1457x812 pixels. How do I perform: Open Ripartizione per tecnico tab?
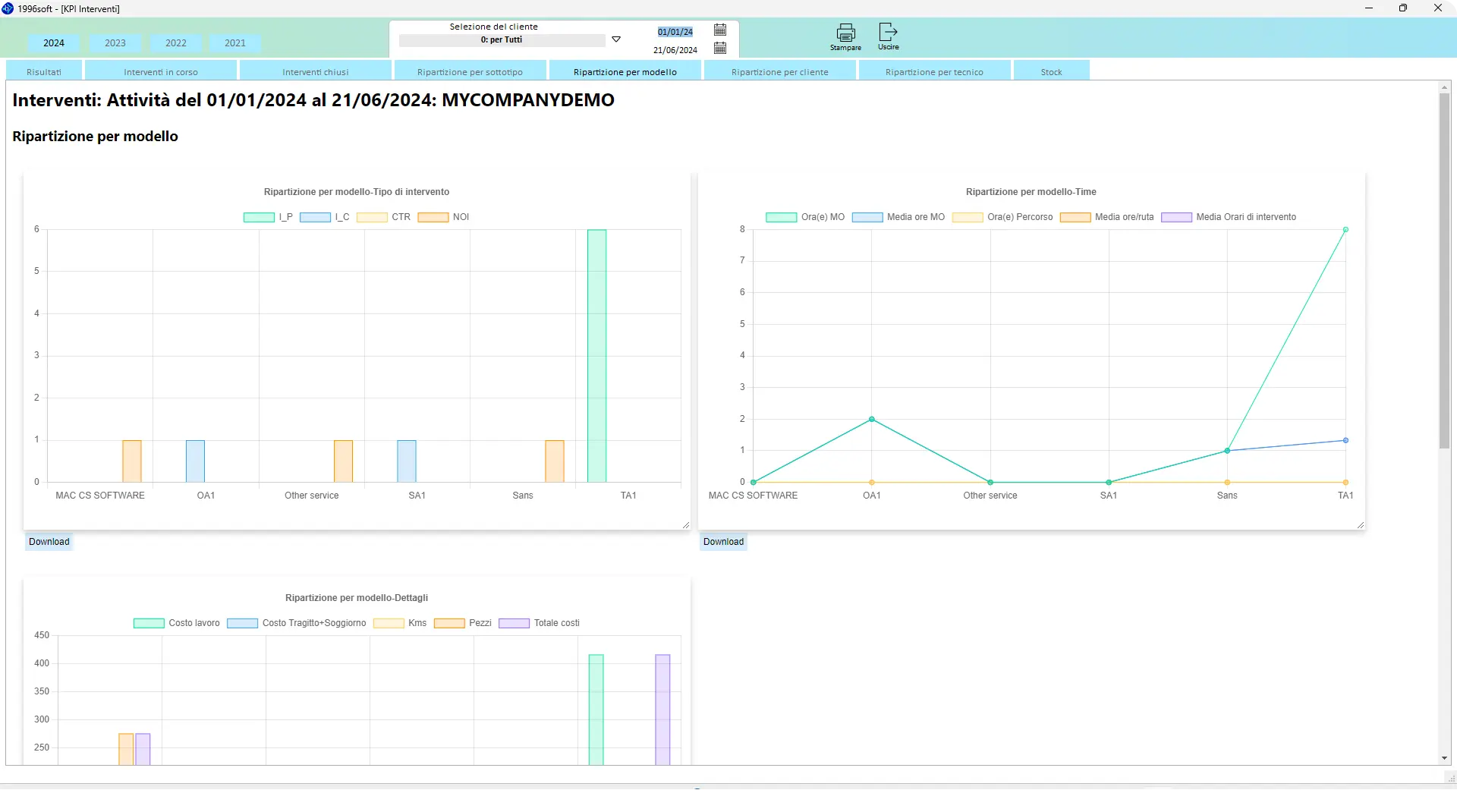tap(934, 72)
